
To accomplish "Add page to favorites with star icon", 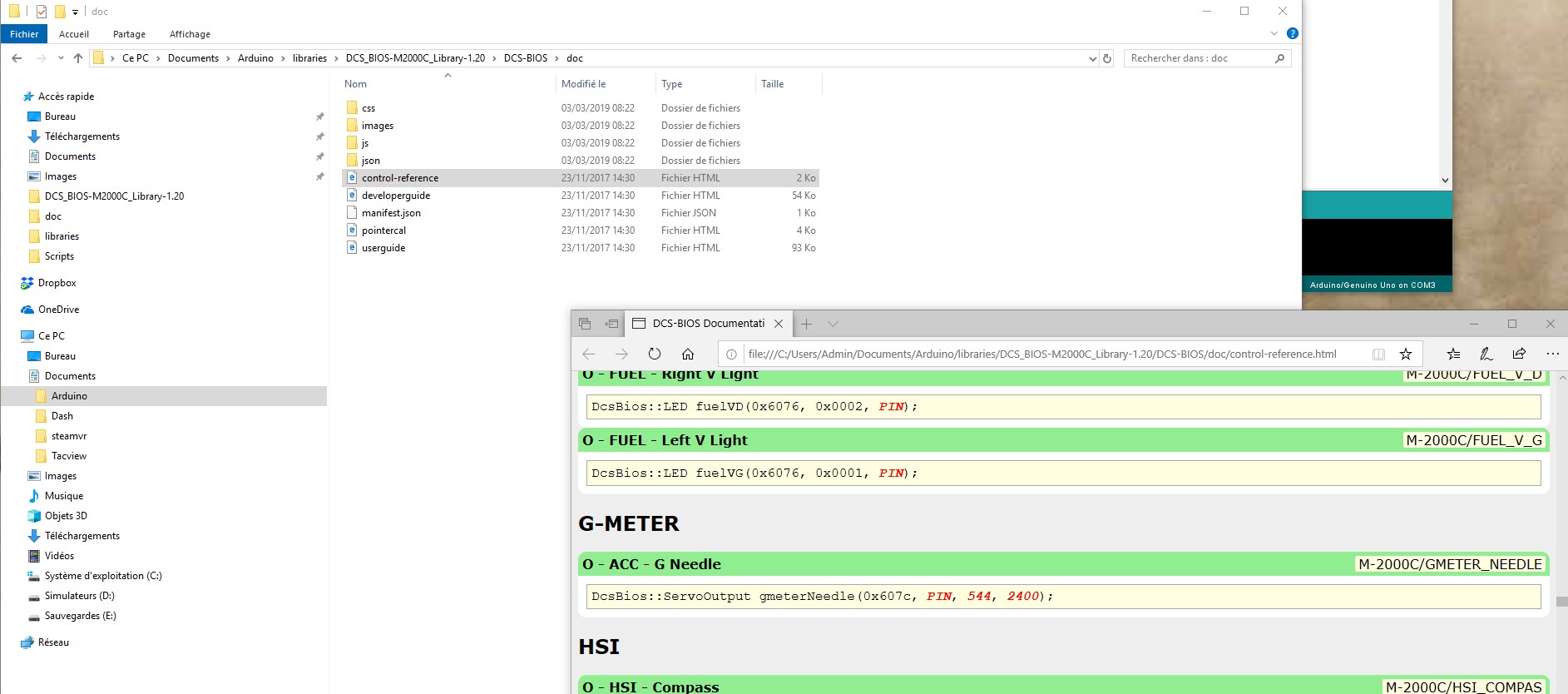I will point(1406,354).
